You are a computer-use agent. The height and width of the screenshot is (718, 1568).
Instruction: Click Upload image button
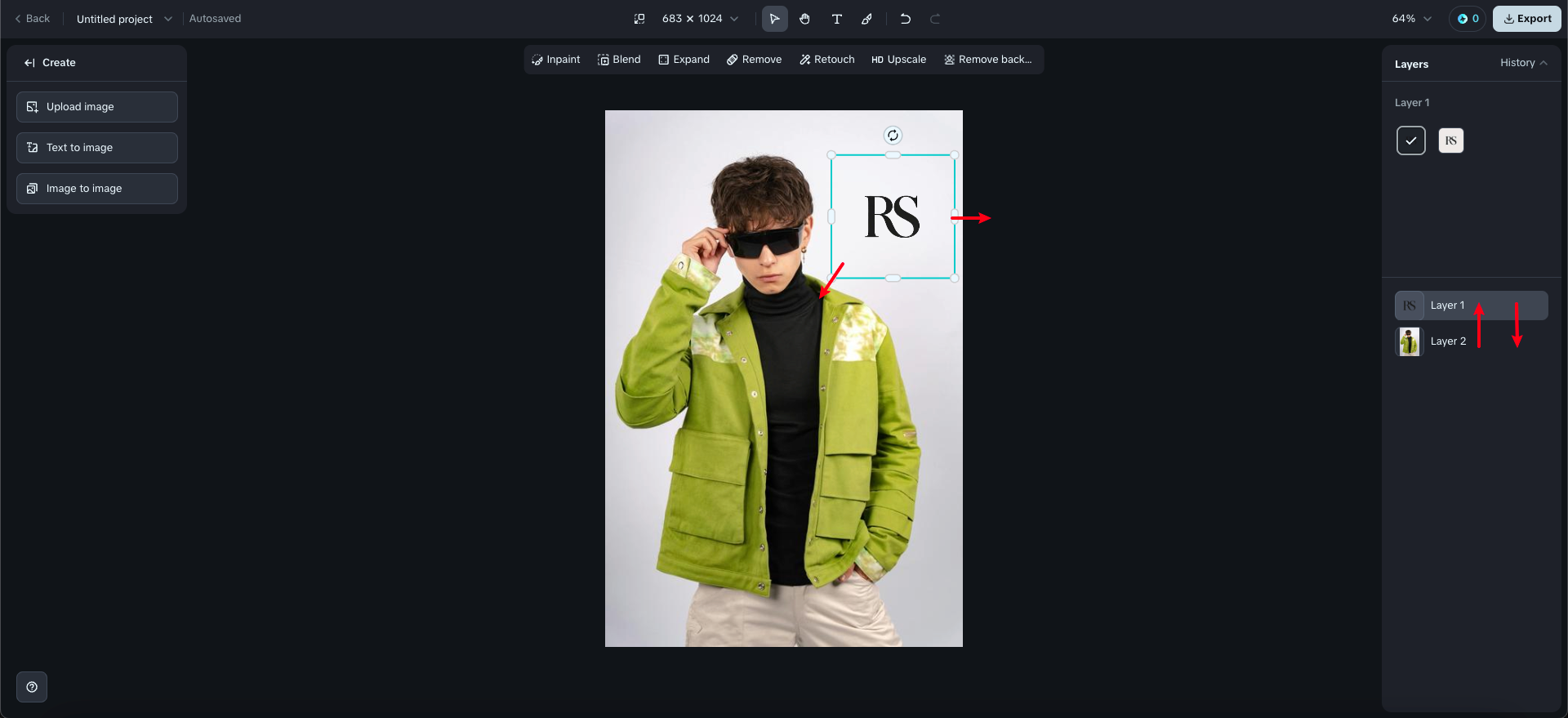click(97, 107)
